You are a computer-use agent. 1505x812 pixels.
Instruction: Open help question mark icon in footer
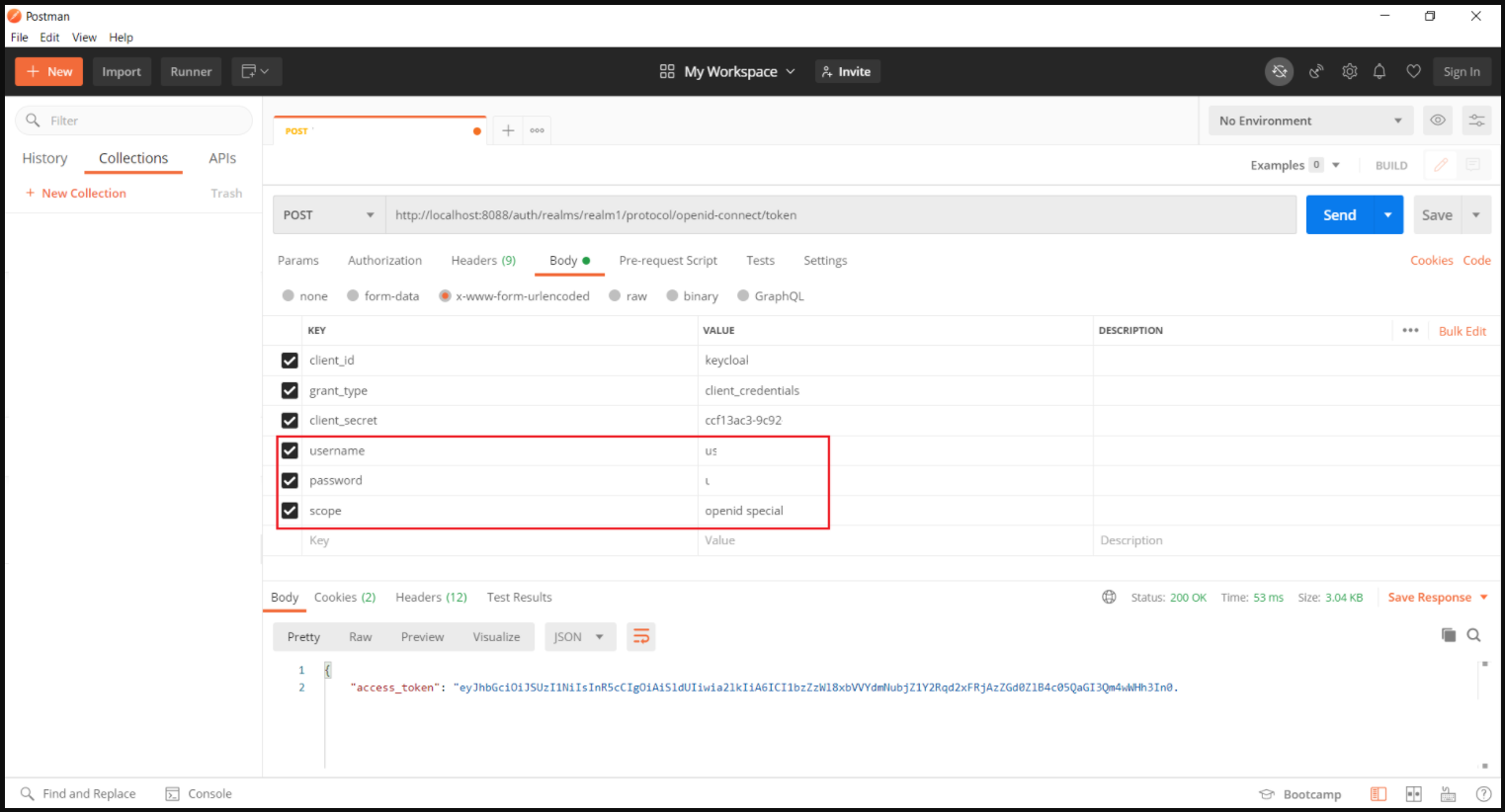pyautogui.click(x=1483, y=794)
